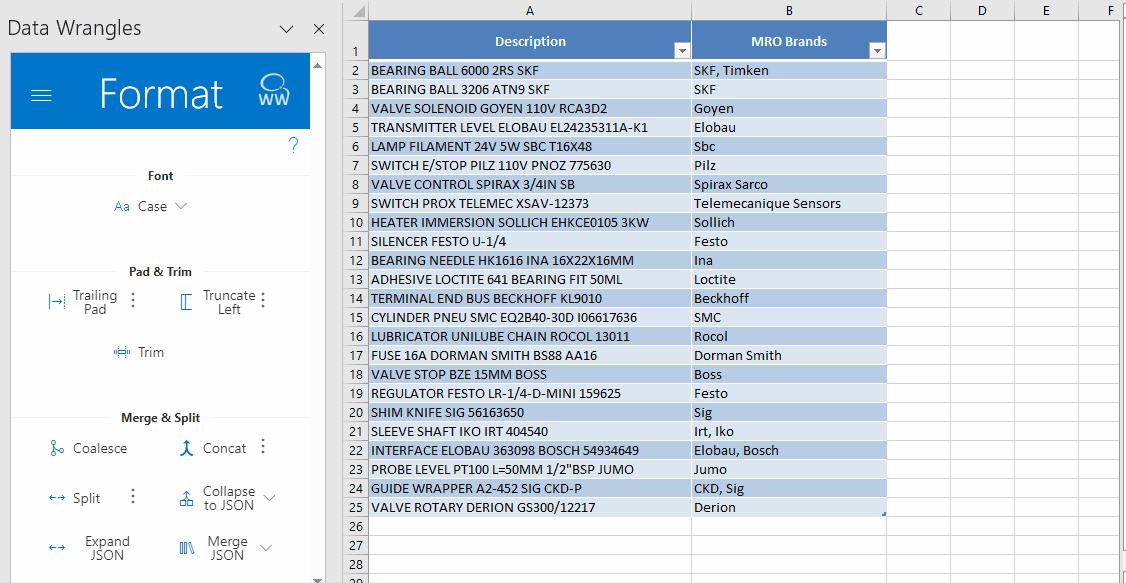This screenshot has height=583, width=1126.
Task: Select the CKD, Sig brand cell
Action: [x=789, y=489]
